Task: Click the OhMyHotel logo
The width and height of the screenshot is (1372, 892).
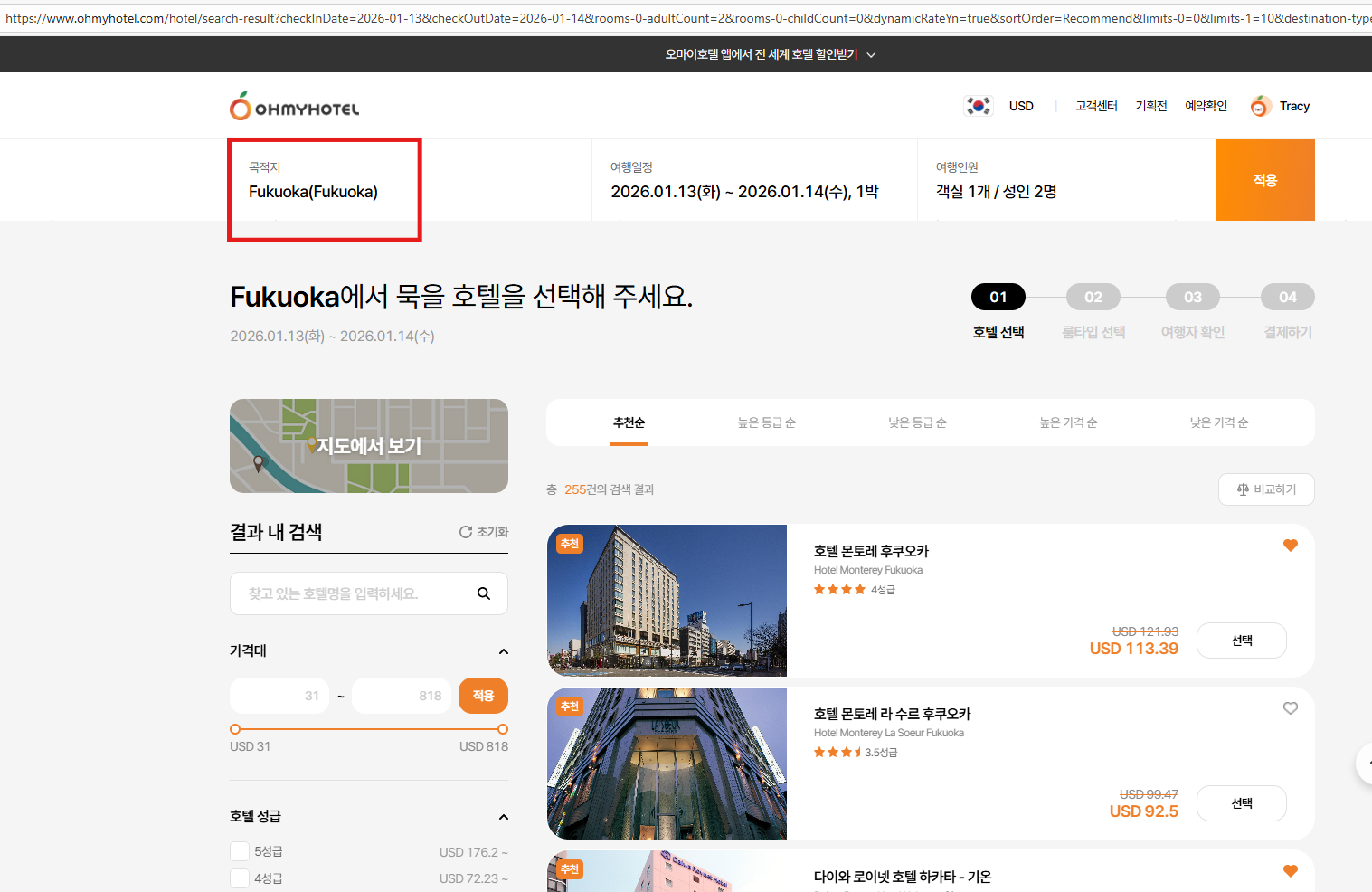Action: coord(294,107)
